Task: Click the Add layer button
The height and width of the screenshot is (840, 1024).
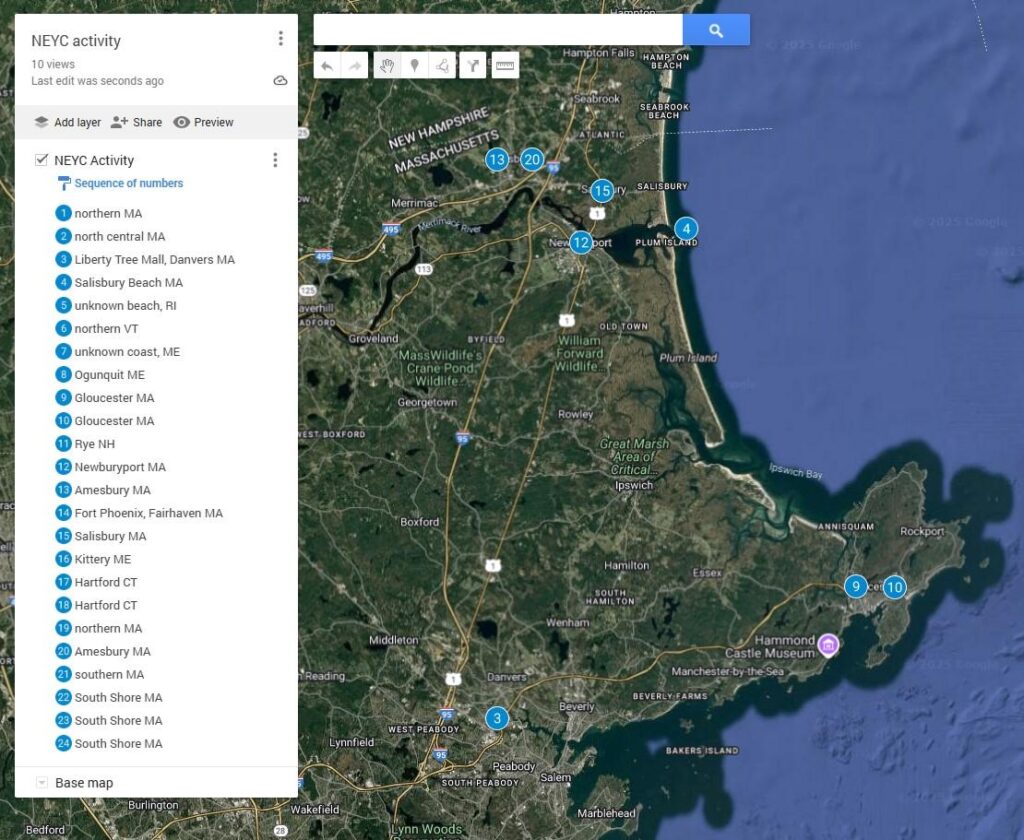Action: tap(67, 122)
